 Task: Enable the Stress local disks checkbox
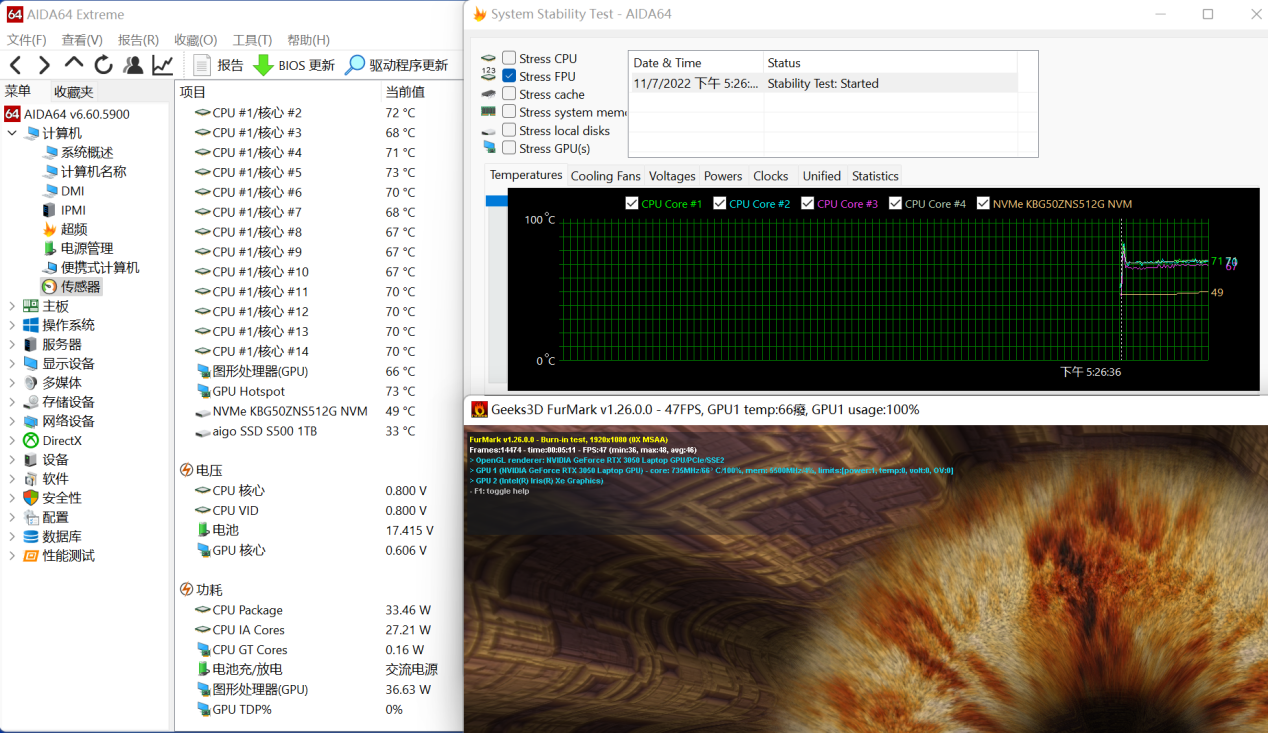[510, 130]
